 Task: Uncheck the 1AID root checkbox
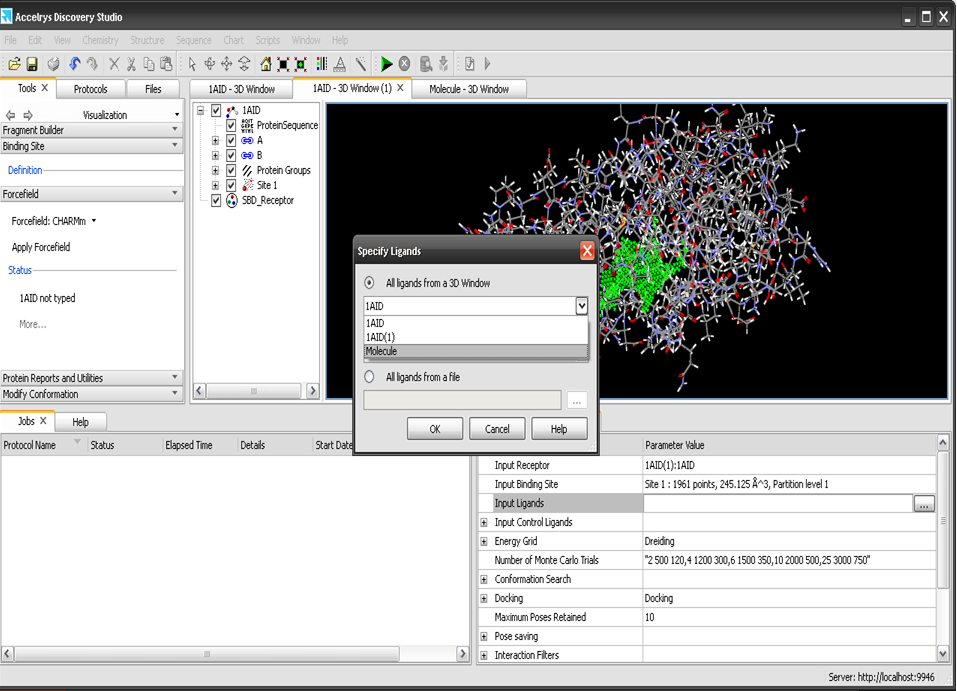[216, 110]
